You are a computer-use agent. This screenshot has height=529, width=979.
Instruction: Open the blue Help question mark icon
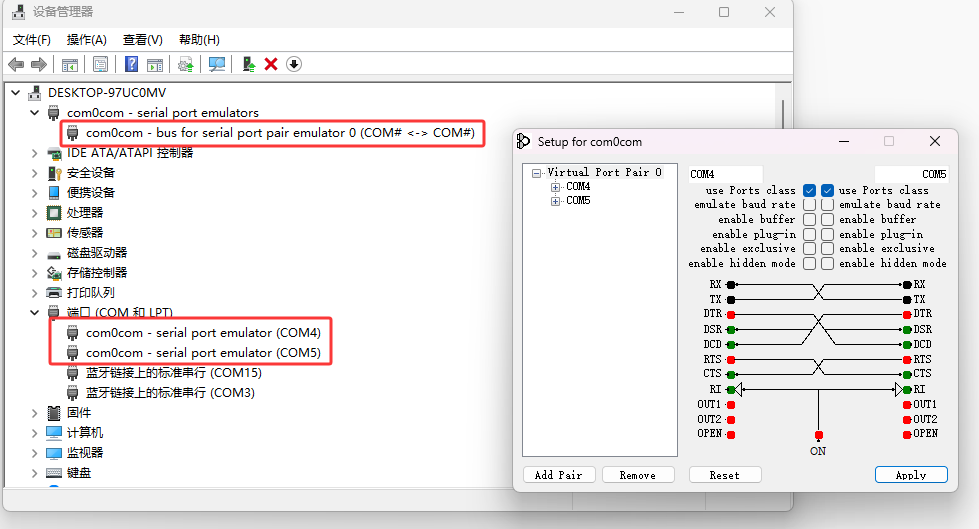pyautogui.click(x=131, y=64)
